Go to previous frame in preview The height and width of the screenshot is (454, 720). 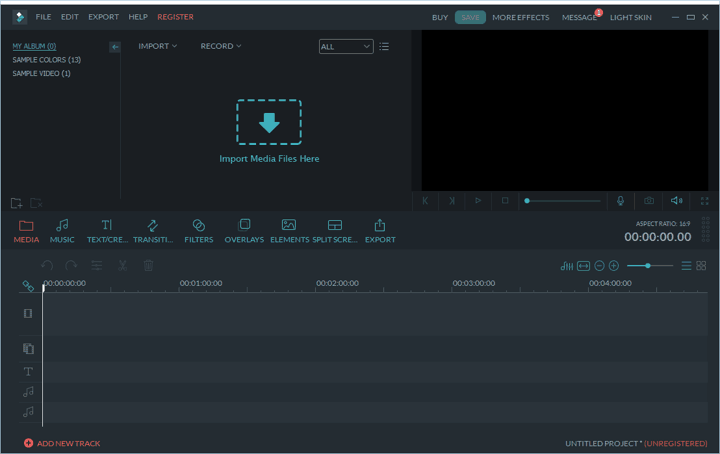pyautogui.click(x=425, y=201)
